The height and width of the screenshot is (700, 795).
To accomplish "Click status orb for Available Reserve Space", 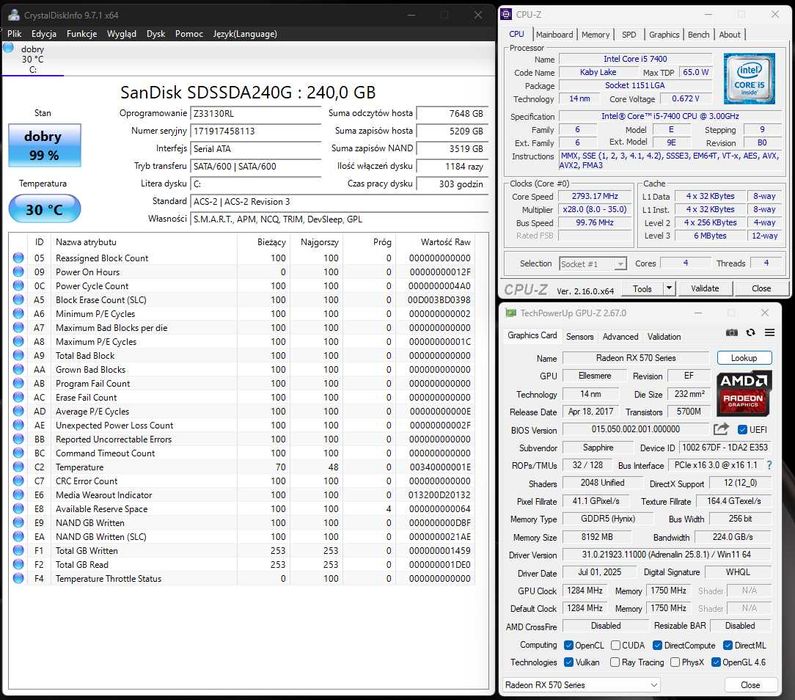I will click(18, 509).
